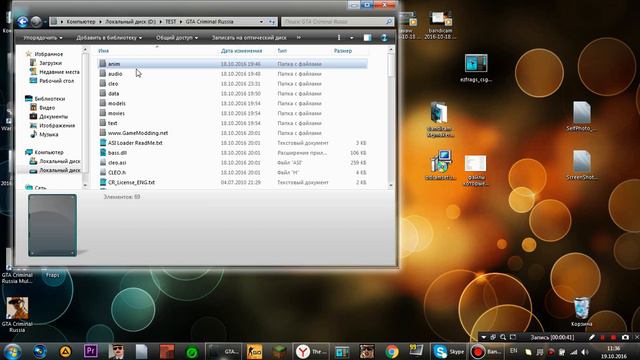Sort files by the Имя column
Image resolution: width=640 pixels, height=360 pixels.
(x=104, y=51)
